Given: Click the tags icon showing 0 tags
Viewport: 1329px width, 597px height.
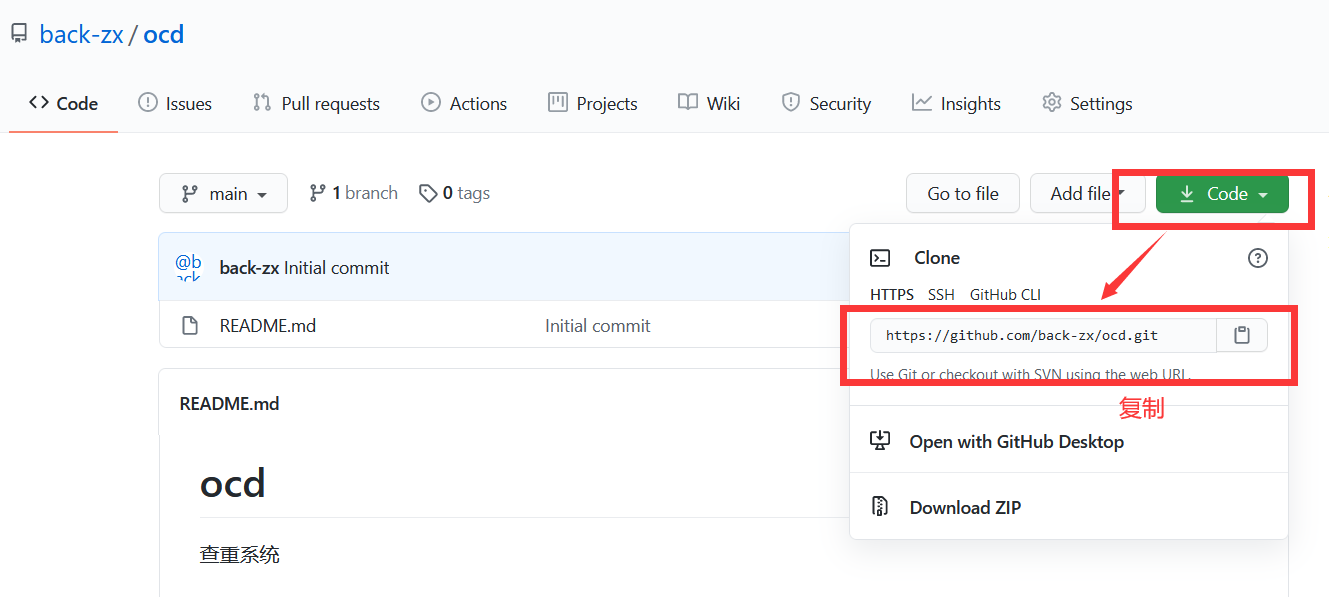Looking at the screenshot, I should point(428,192).
